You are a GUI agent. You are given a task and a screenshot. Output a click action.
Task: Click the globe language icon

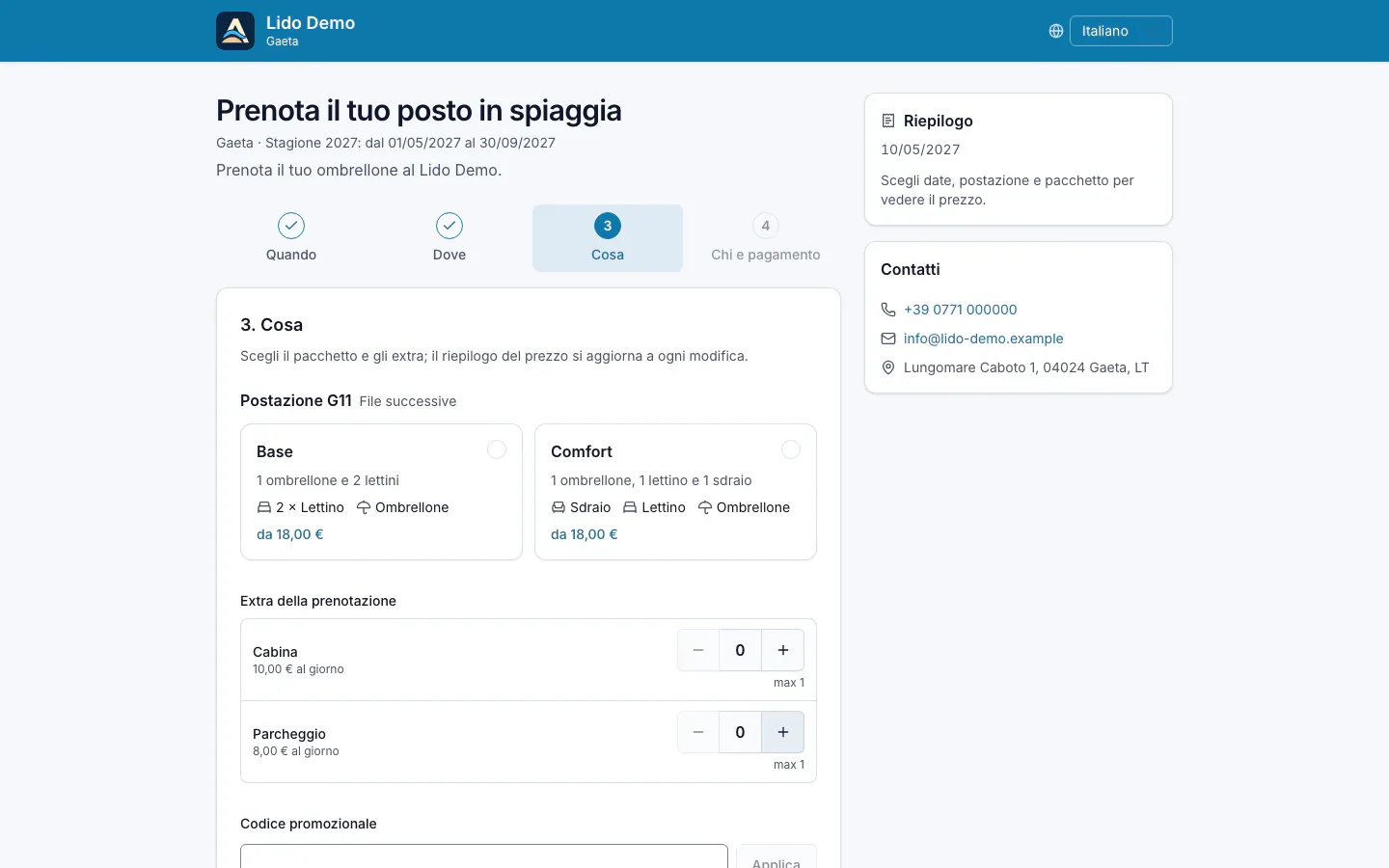tap(1056, 31)
